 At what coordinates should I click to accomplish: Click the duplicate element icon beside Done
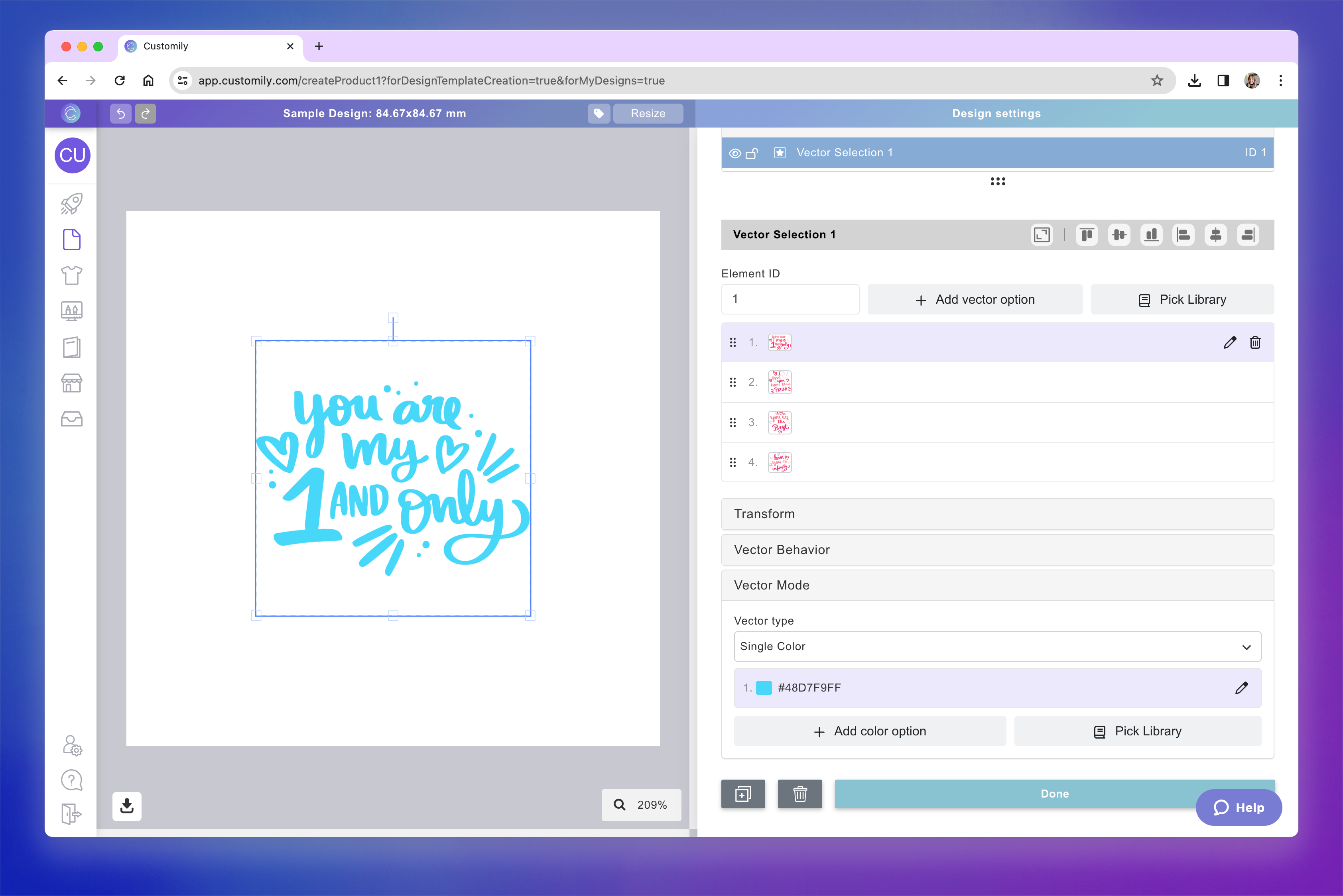743,794
